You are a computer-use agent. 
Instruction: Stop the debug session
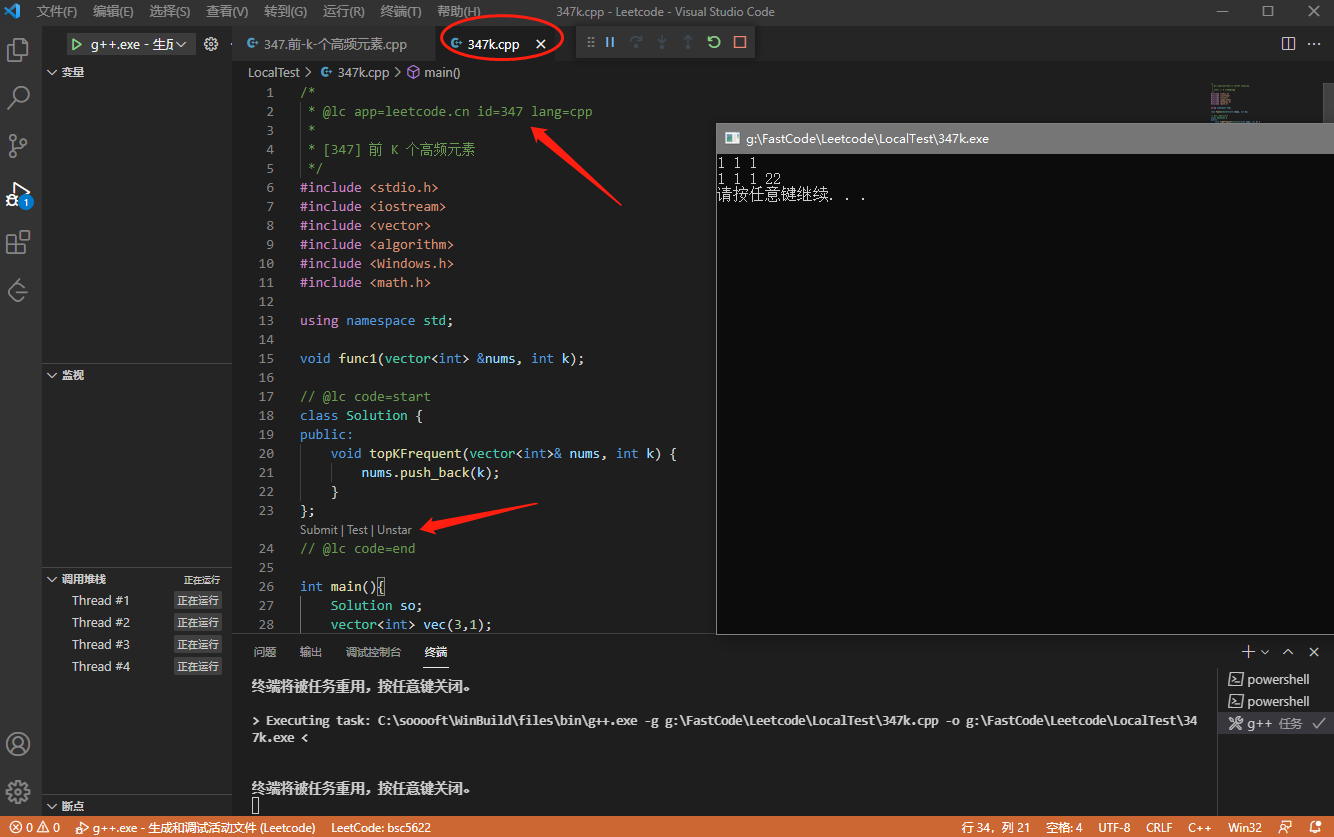740,42
